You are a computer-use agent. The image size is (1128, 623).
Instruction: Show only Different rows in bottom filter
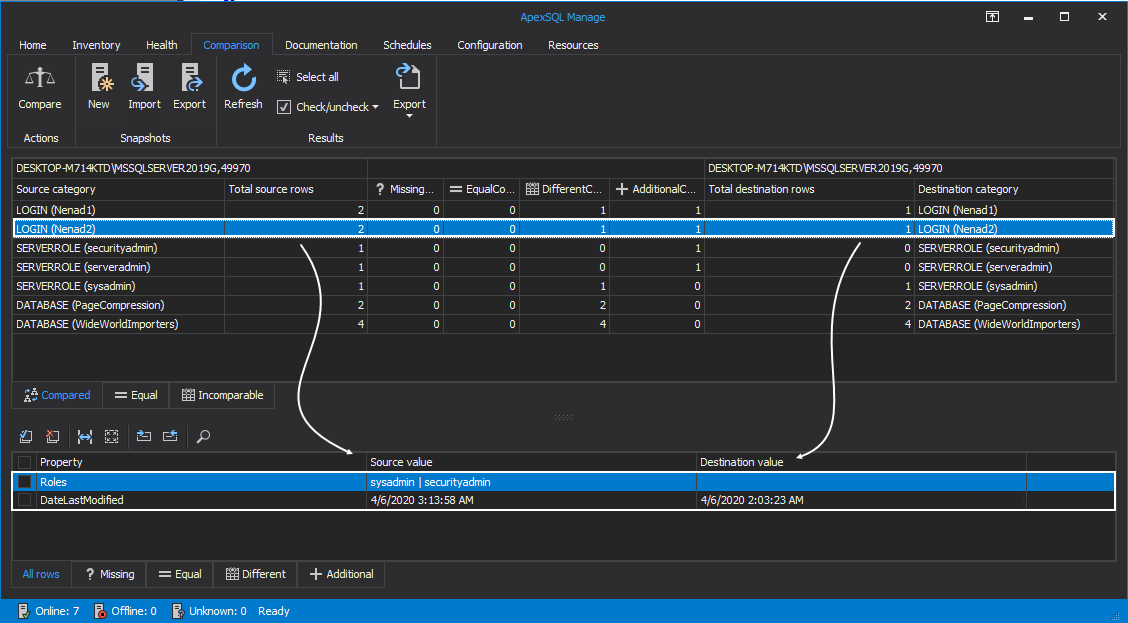click(255, 574)
